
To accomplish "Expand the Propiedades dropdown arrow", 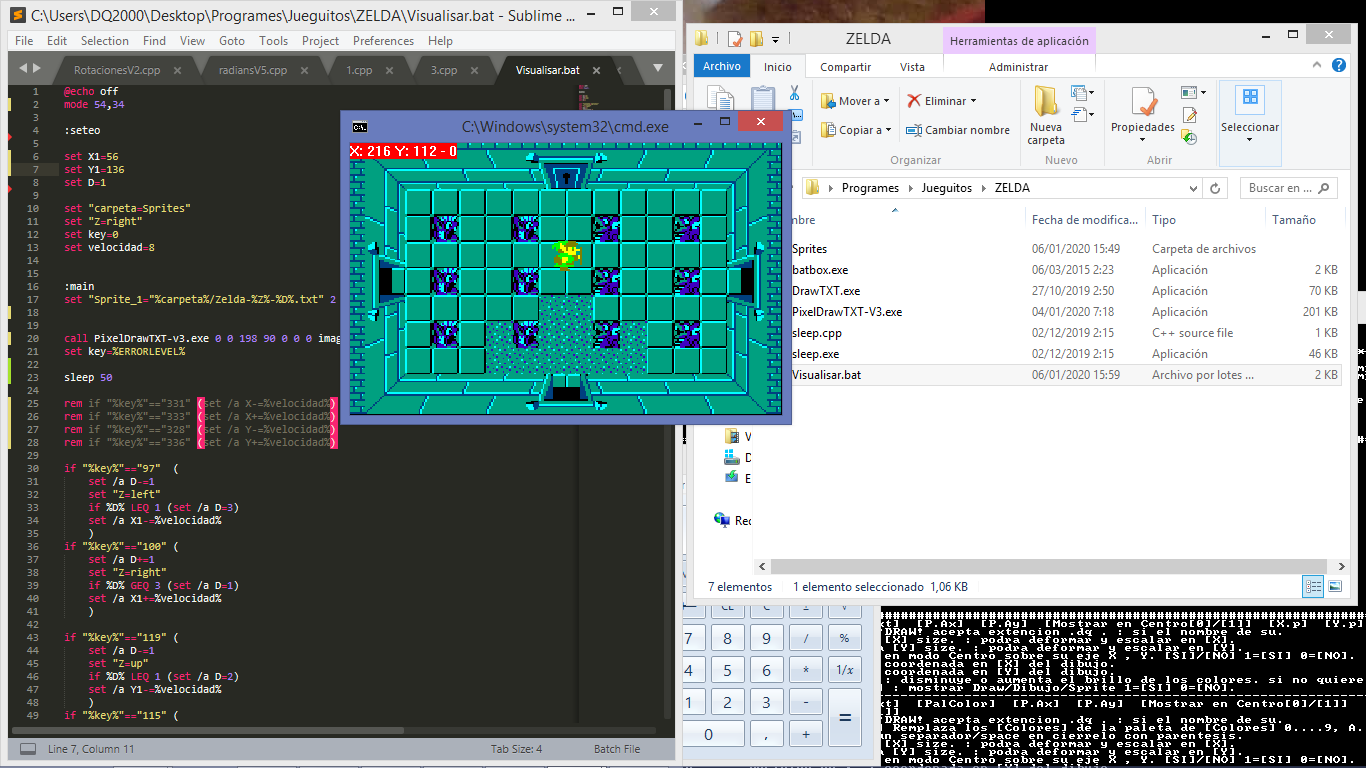I will (1143, 140).
